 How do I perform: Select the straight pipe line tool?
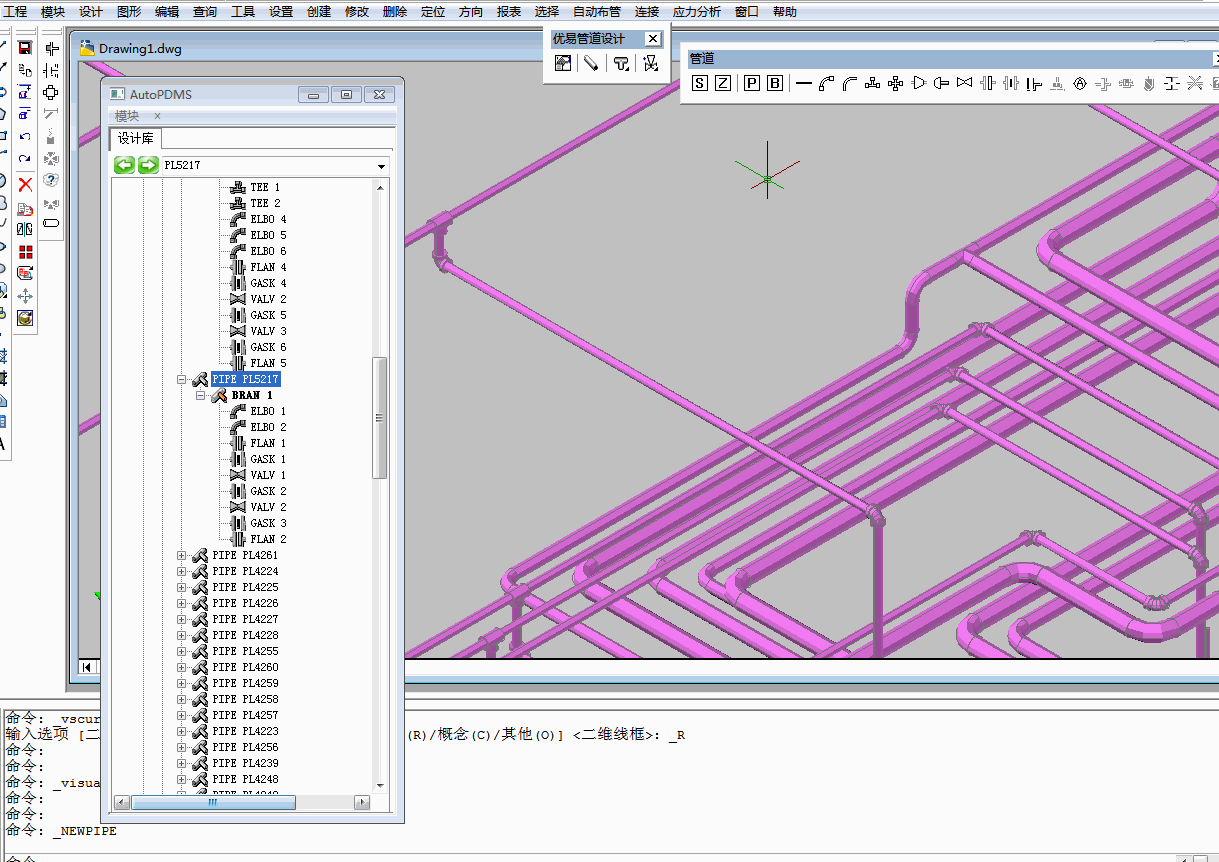(803, 83)
